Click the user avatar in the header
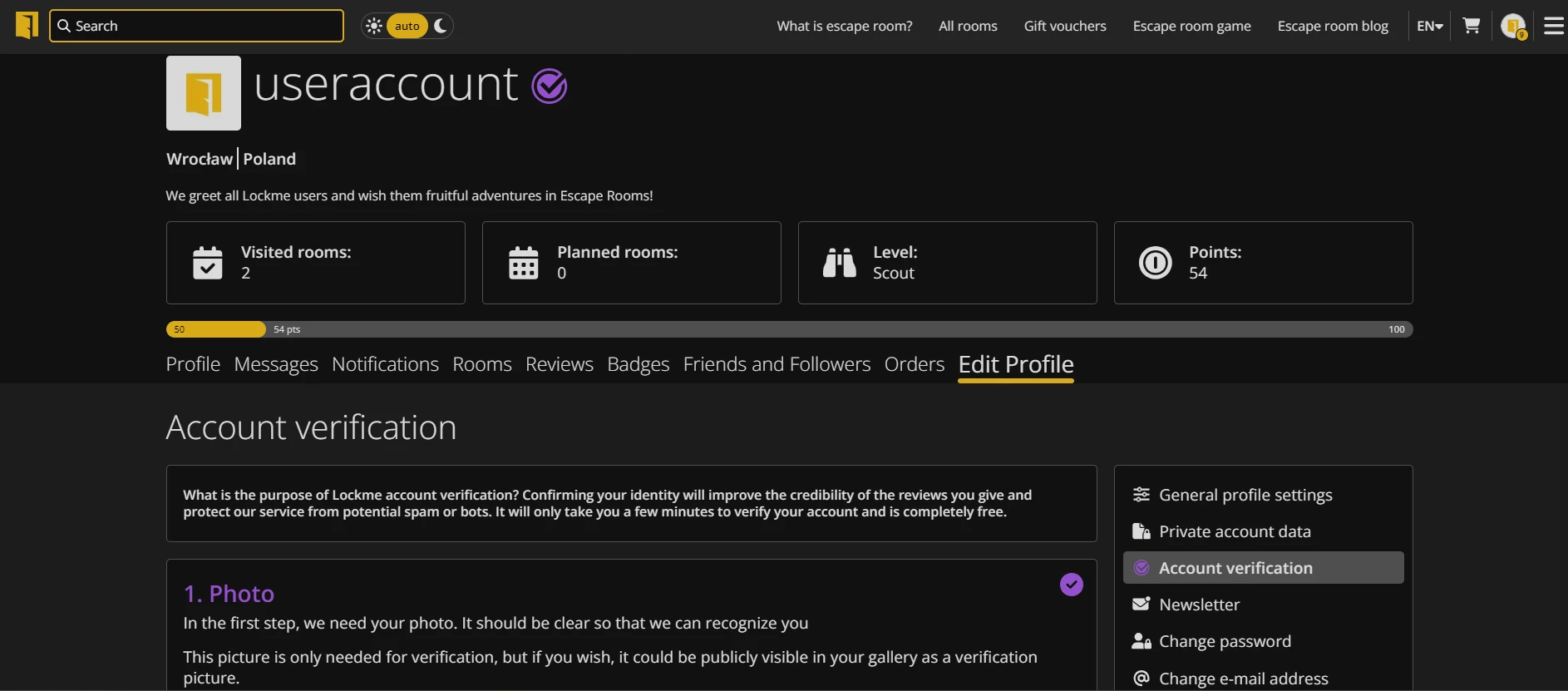 [1512, 26]
